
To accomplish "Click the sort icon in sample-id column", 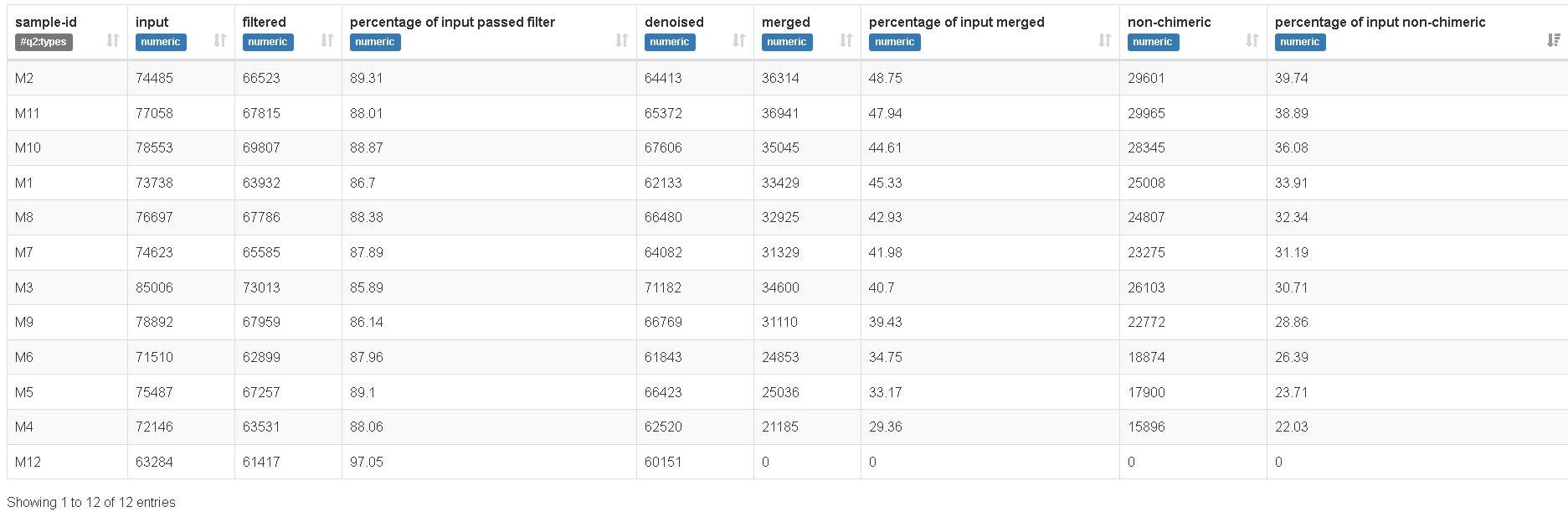I will (x=113, y=40).
